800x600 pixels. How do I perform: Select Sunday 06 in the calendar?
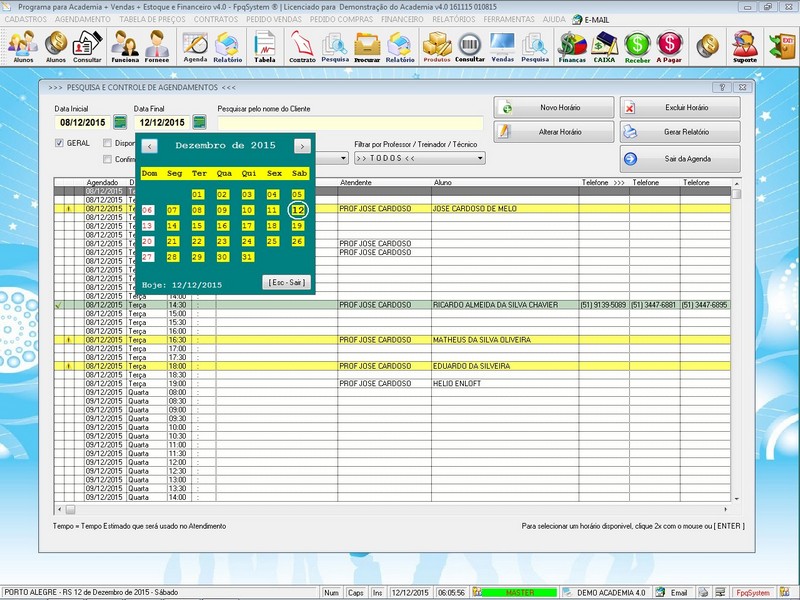[147, 210]
